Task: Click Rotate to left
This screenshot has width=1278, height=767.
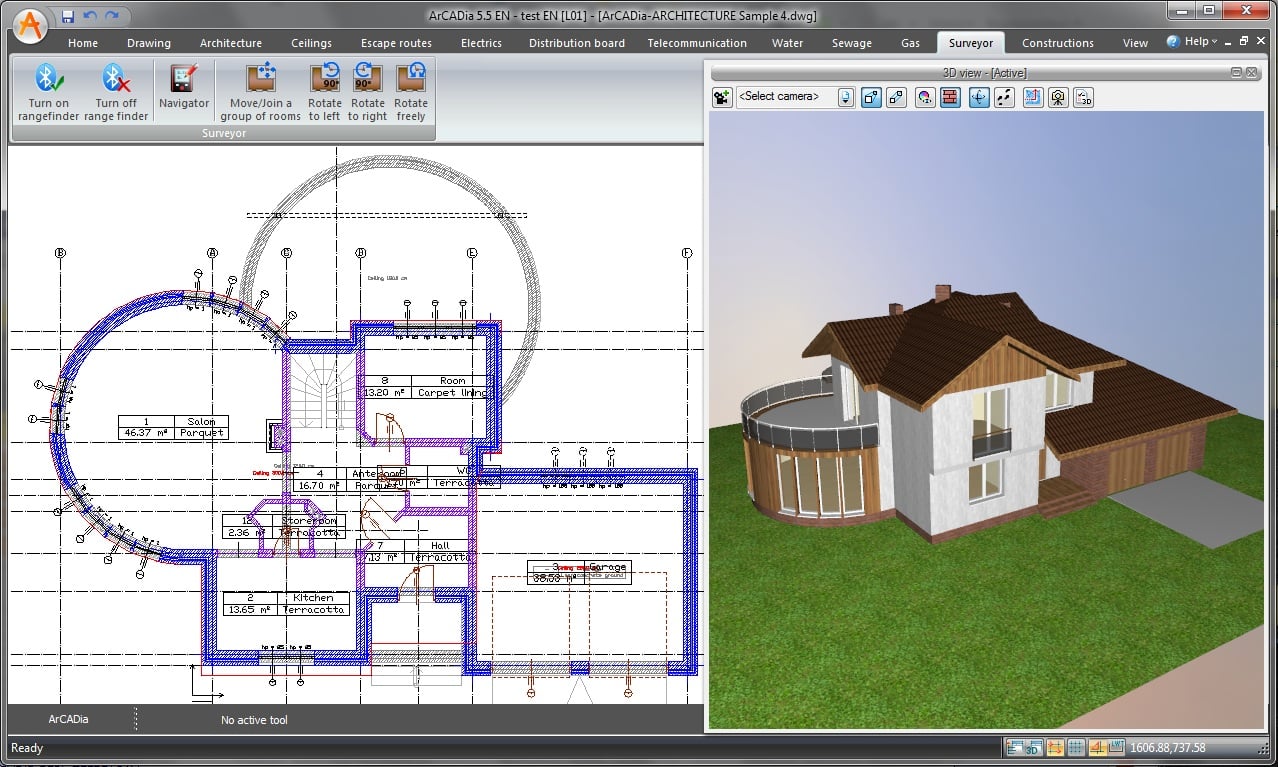Action: [x=324, y=92]
